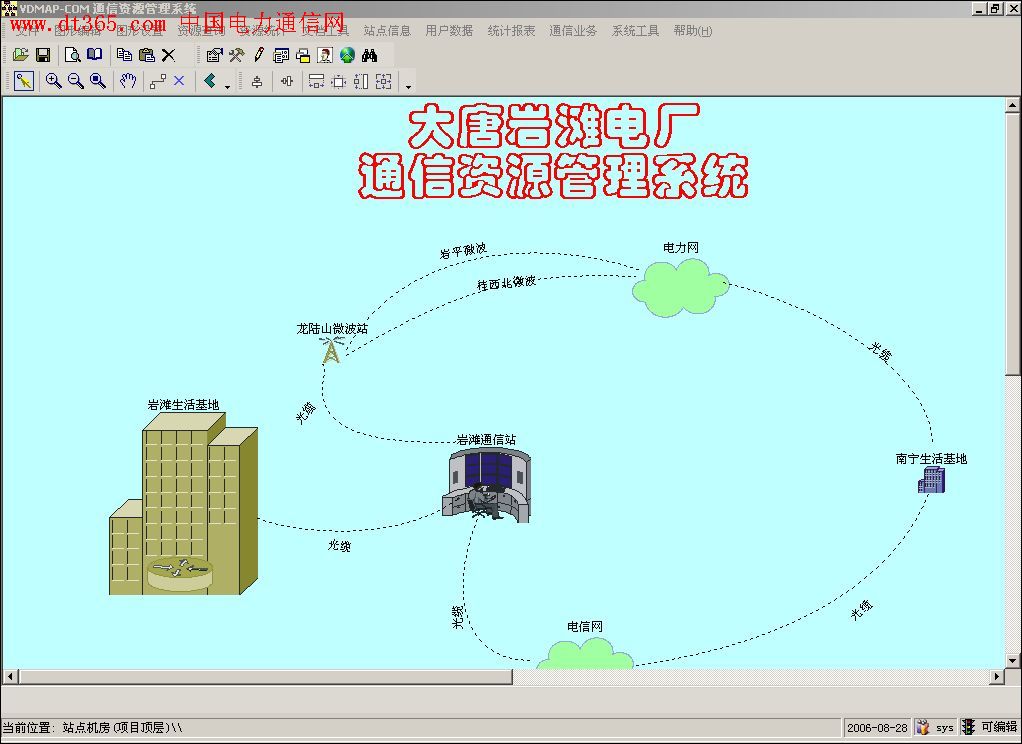Click the binoculars search icon
Viewport: 1022px width, 744px height.
[x=369, y=55]
